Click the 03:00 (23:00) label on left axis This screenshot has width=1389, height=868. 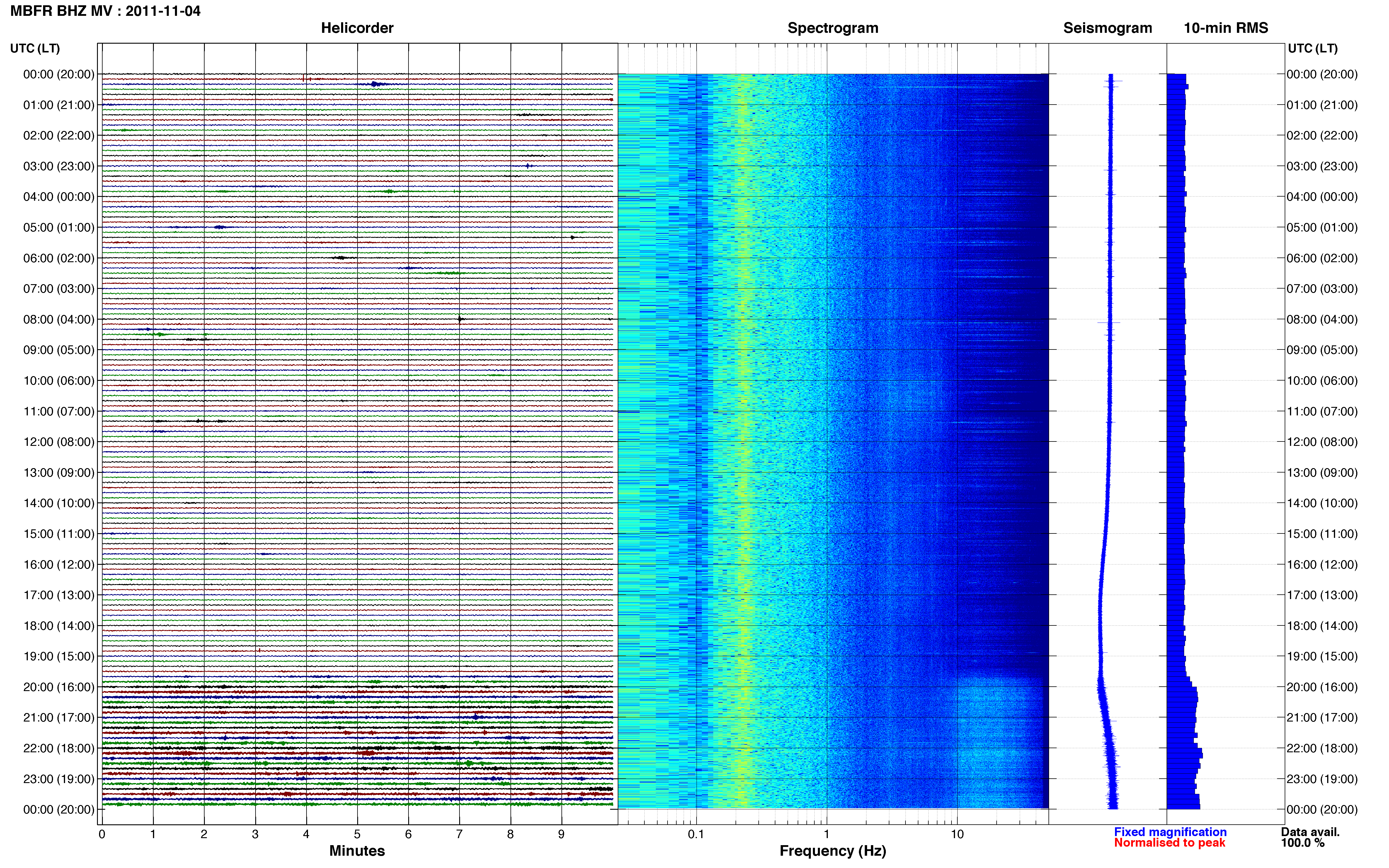[59, 166]
